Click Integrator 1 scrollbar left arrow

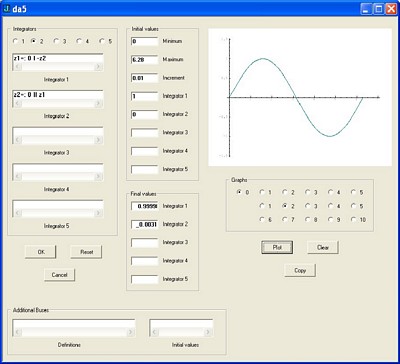[18, 67]
